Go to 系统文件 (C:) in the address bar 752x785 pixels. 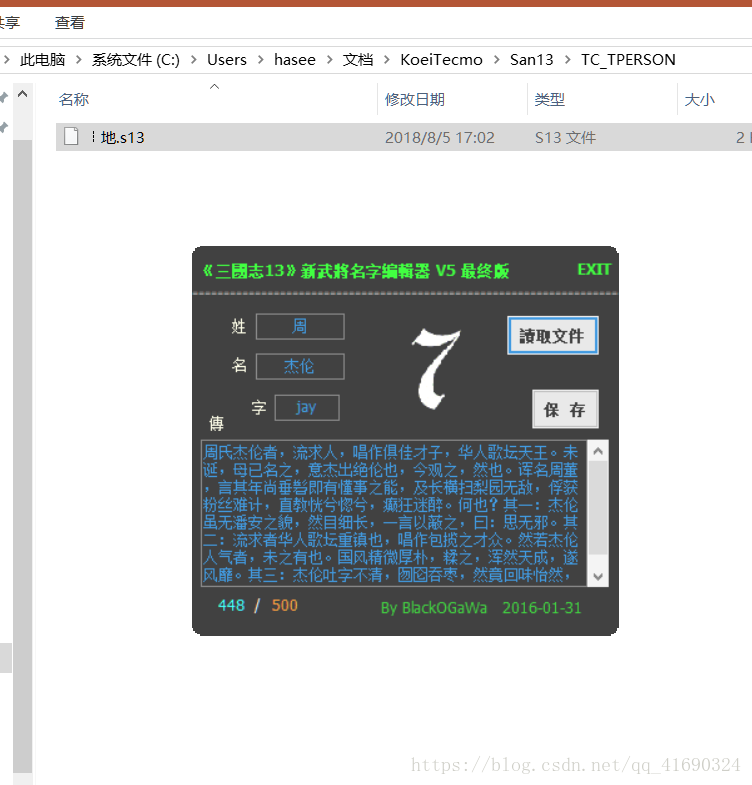tap(135, 60)
